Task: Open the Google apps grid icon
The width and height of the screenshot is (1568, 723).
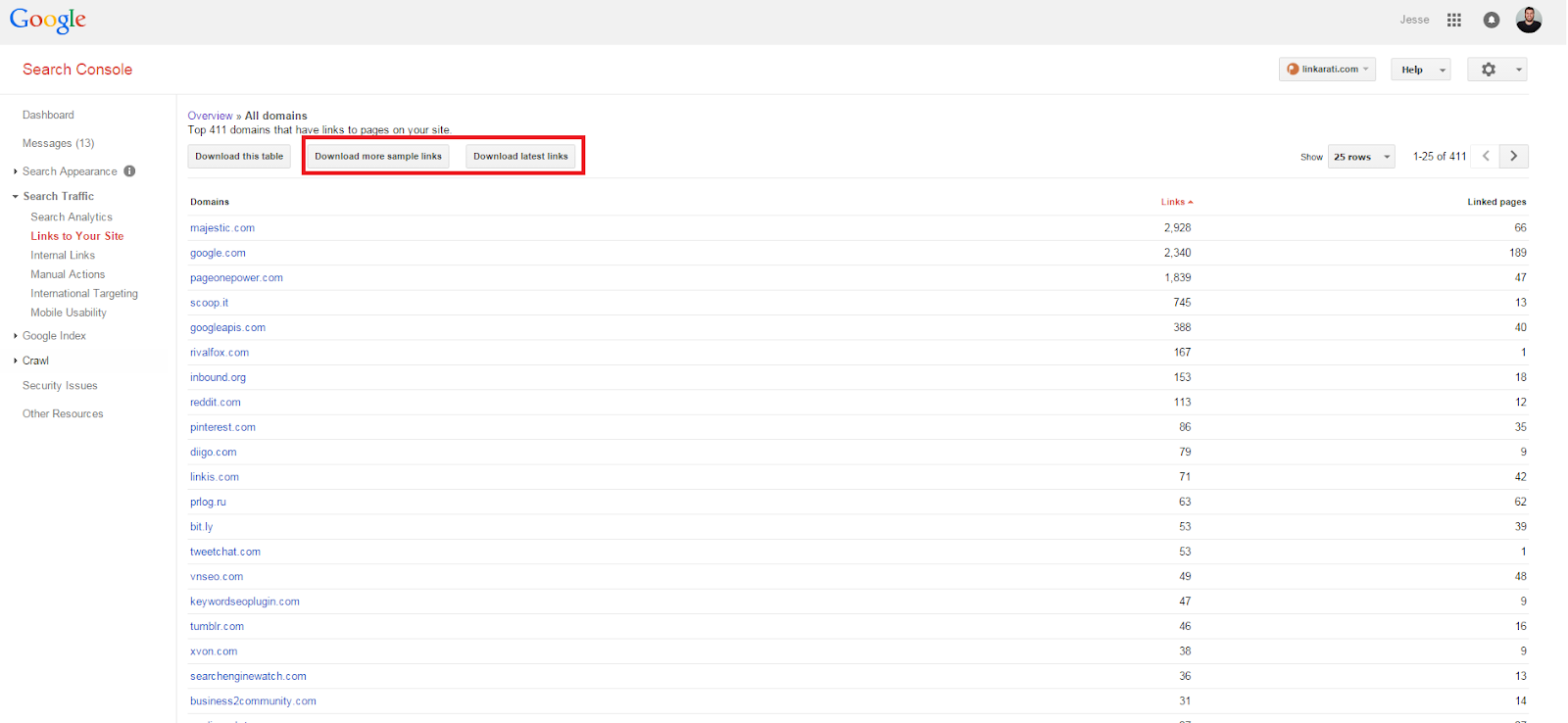Action: 1454,20
